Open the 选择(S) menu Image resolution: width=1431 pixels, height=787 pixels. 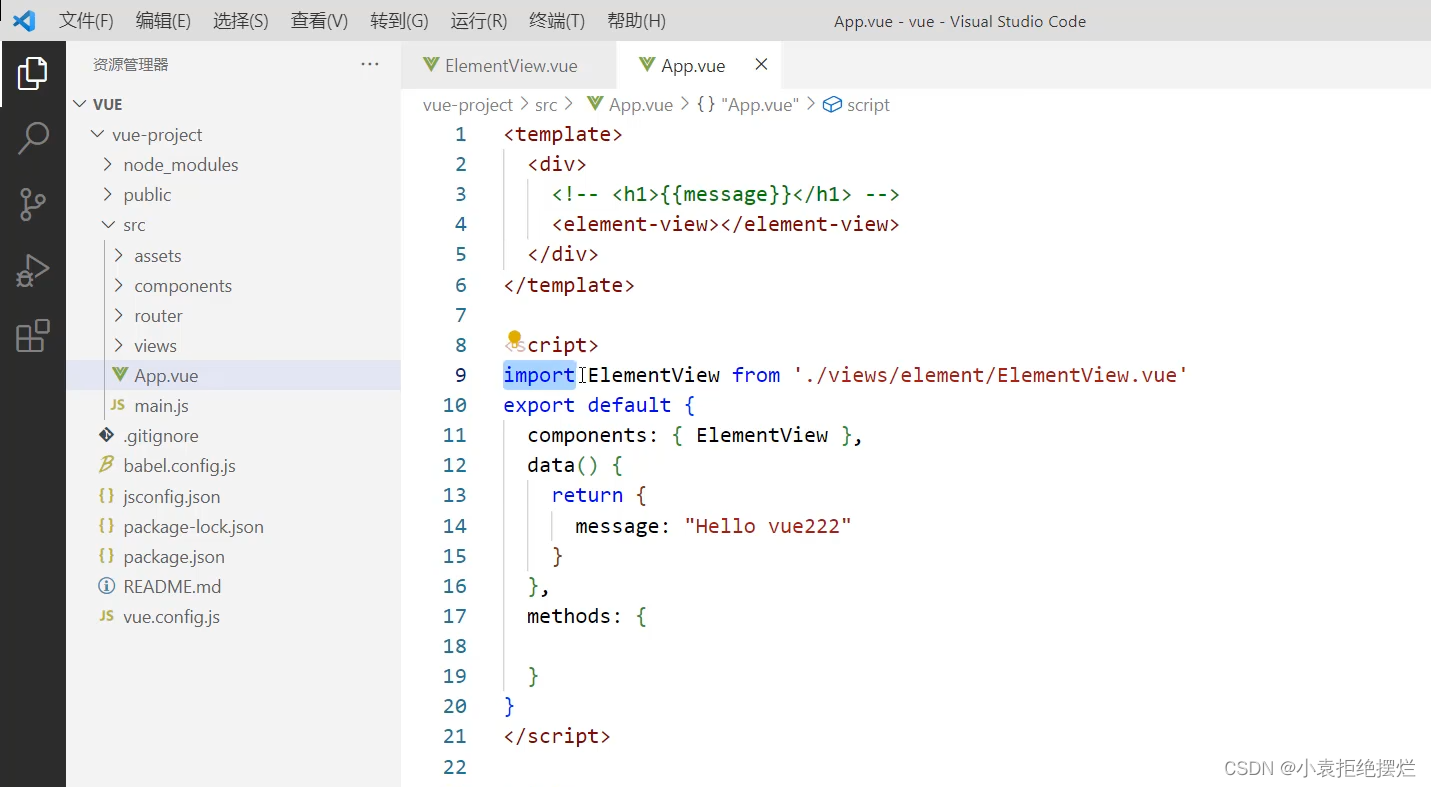(241, 21)
